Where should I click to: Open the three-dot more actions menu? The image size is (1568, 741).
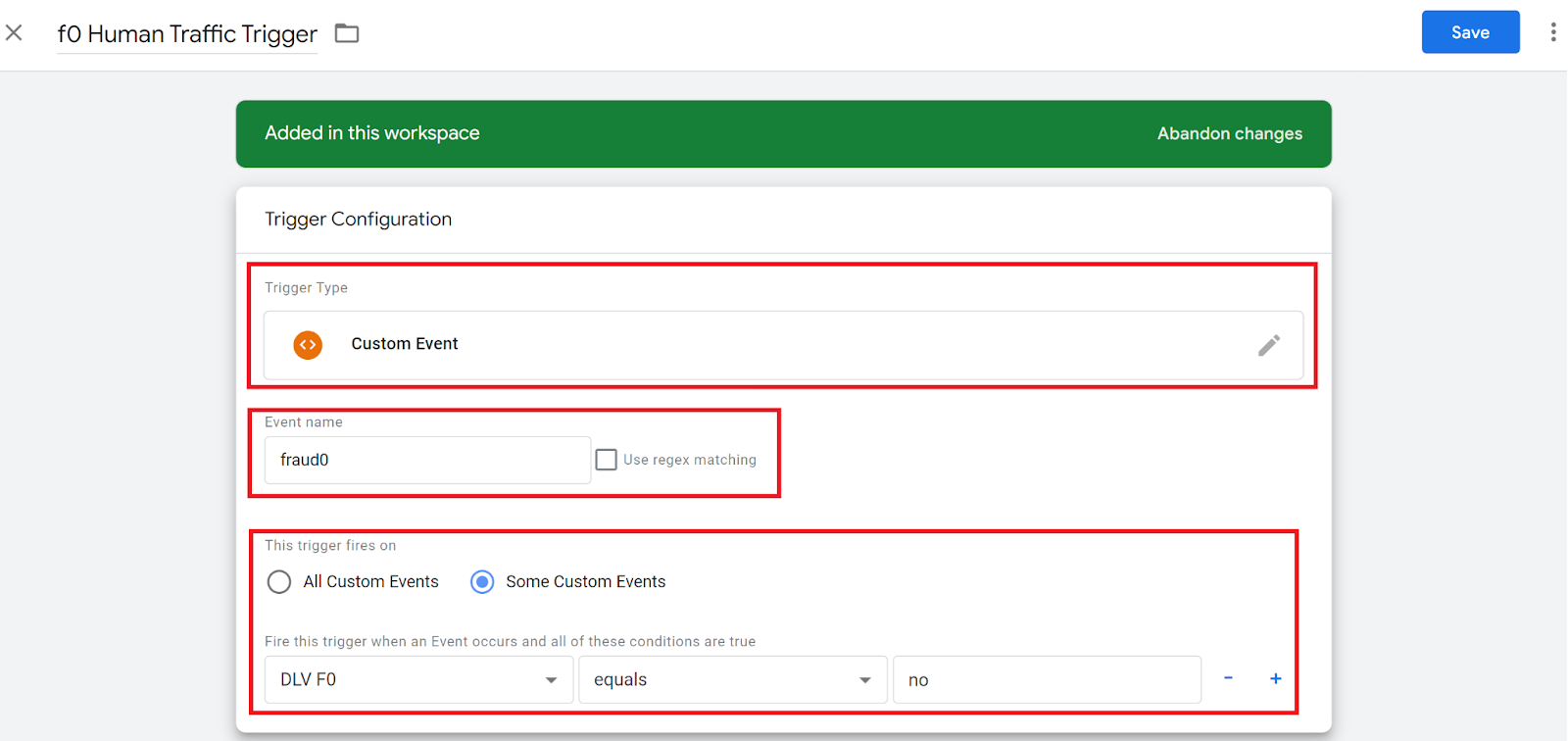[1552, 32]
